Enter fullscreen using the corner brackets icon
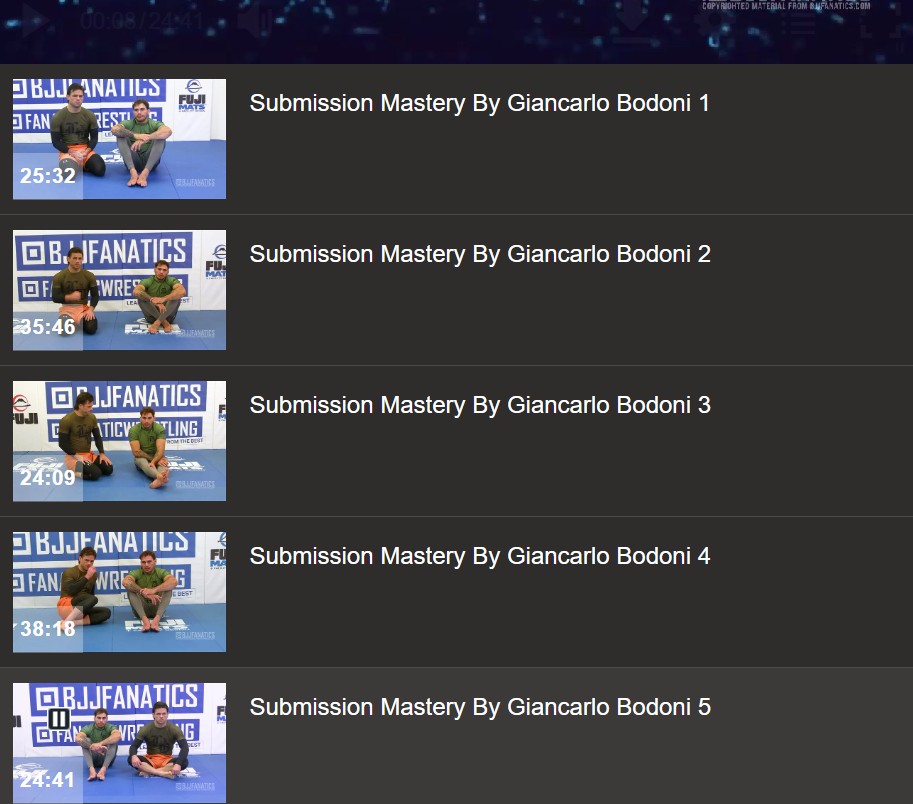The image size is (913, 804). (x=875, y=24)
